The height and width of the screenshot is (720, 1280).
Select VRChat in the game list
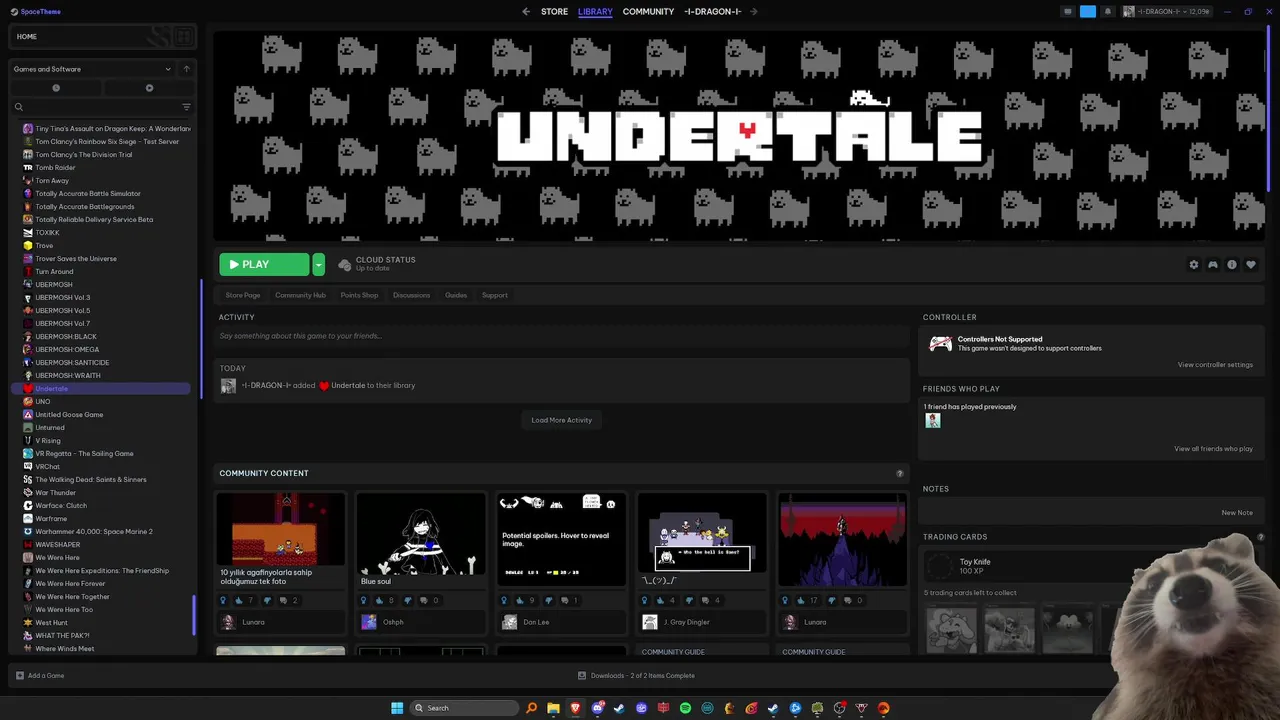point(100,466)
